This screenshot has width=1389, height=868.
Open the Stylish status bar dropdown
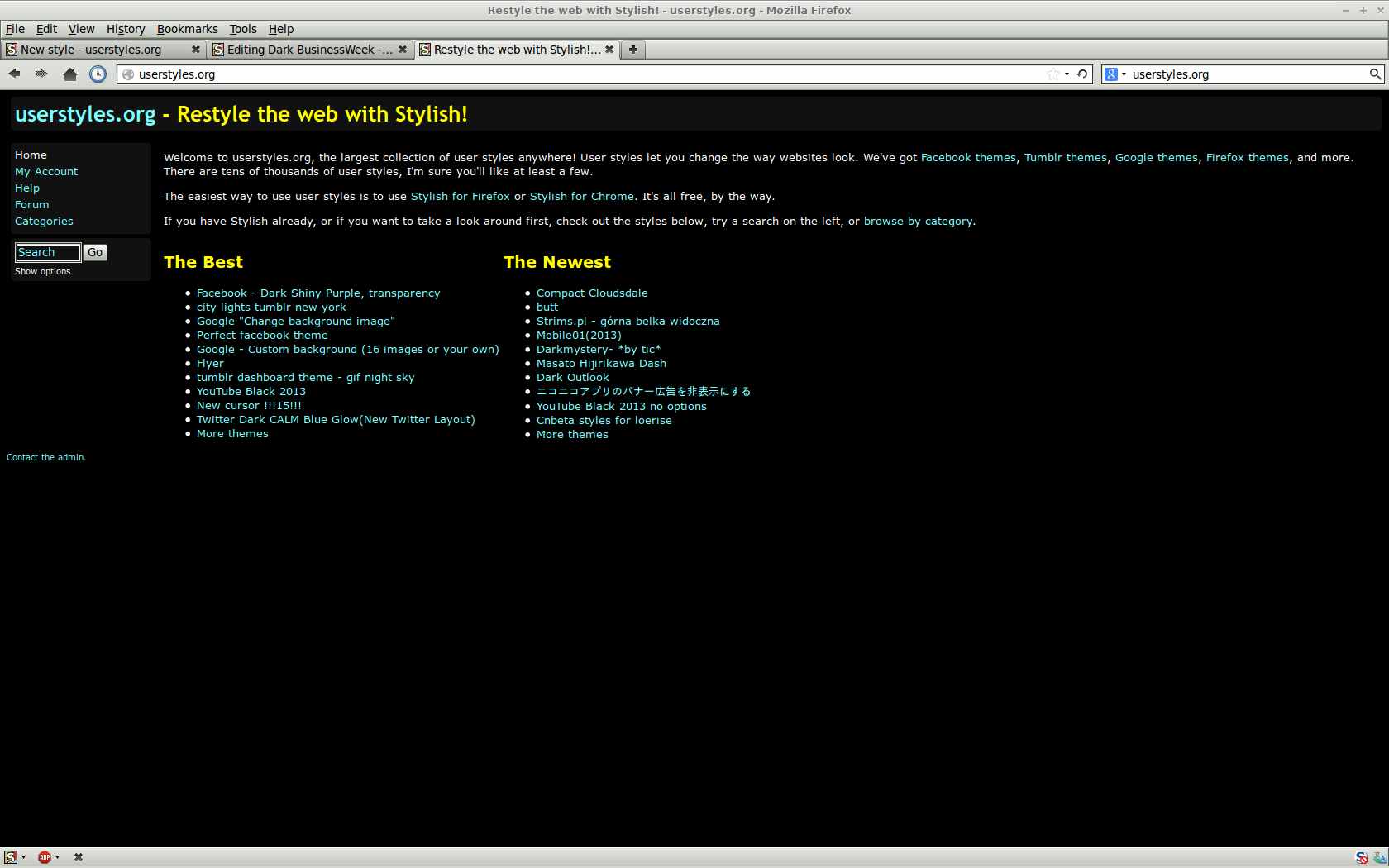pyautogui.click(x=23, y=857)
